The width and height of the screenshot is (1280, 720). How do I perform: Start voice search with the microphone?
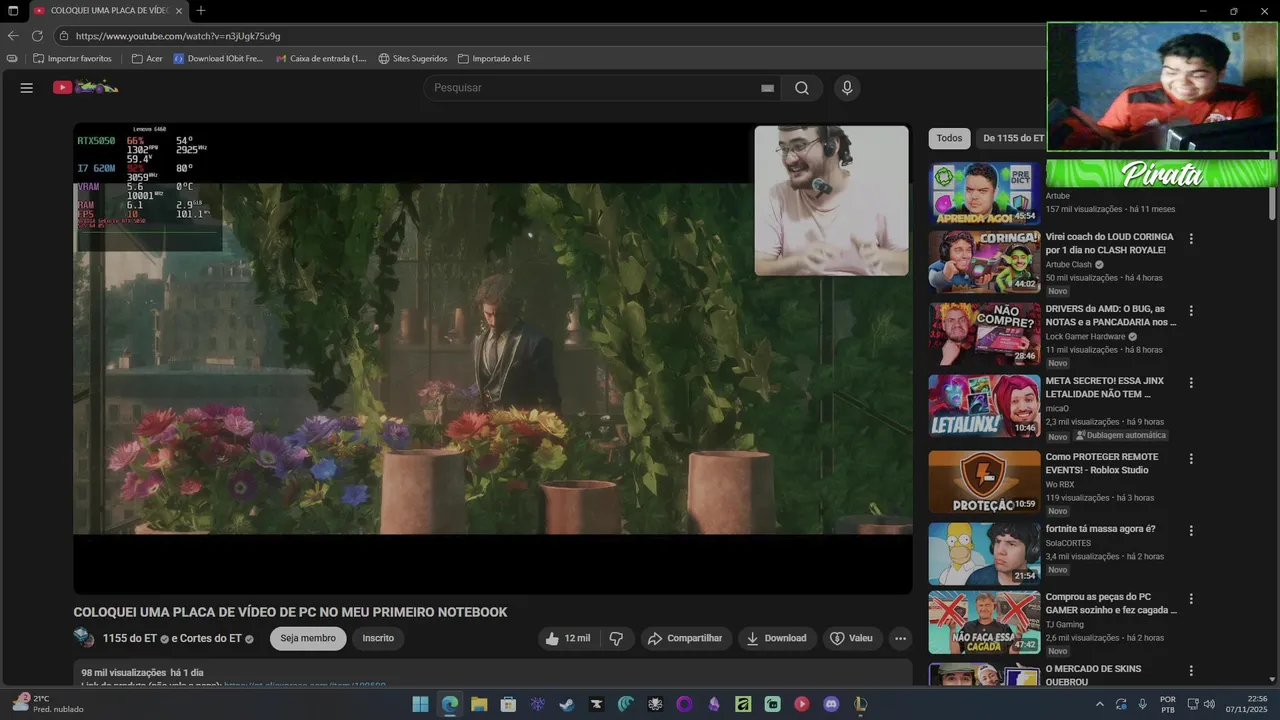click(847, 88)
